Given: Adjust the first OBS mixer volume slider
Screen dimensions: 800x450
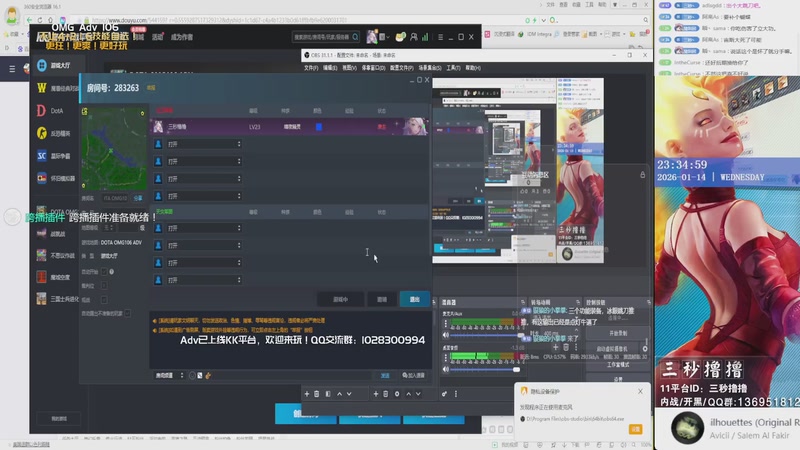Looking at the screenshot, I should tap(486, 335).
